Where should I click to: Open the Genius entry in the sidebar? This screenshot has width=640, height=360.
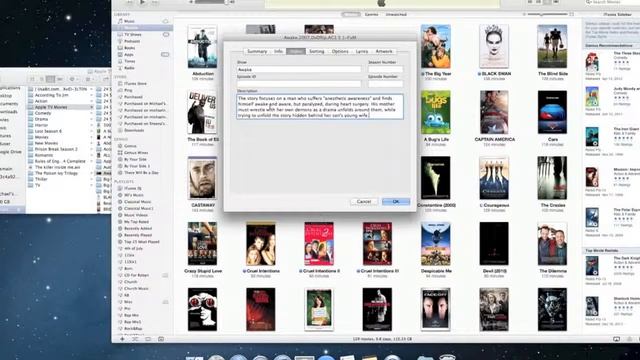(130, 146)
